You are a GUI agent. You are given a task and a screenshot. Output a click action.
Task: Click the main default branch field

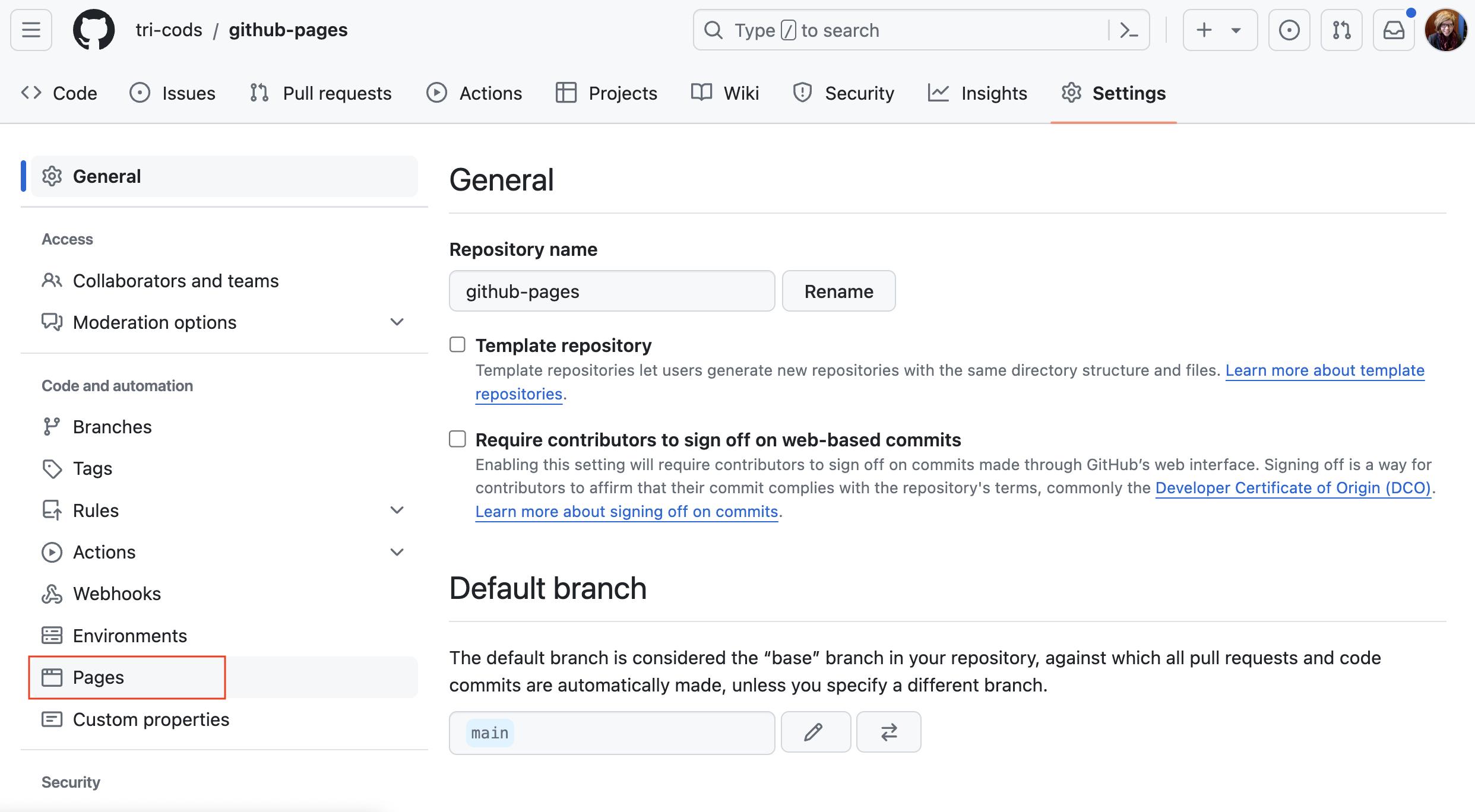click(x=612, y=732)
